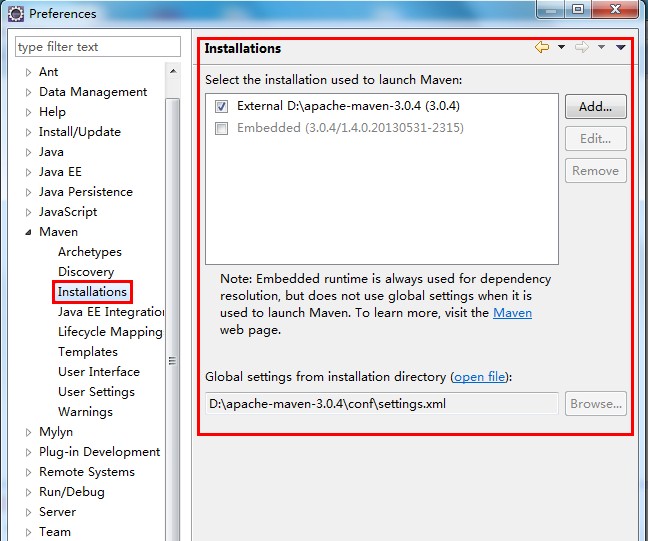Expand the Java EE node

[x=28, y=172]
